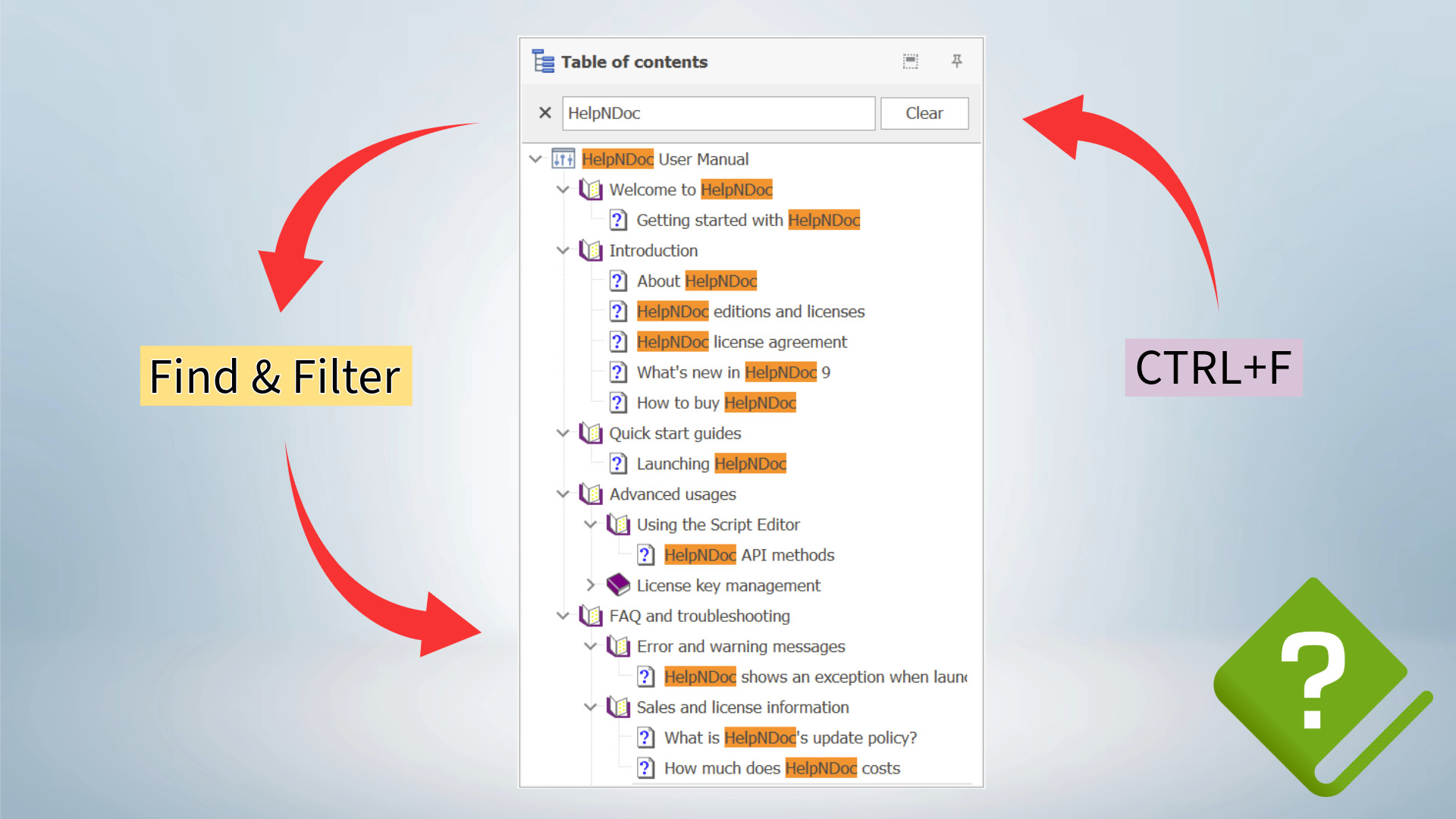The image size is (1456, 819).
Task: Select Error and warning messages label
Action: tap(741, 647)
